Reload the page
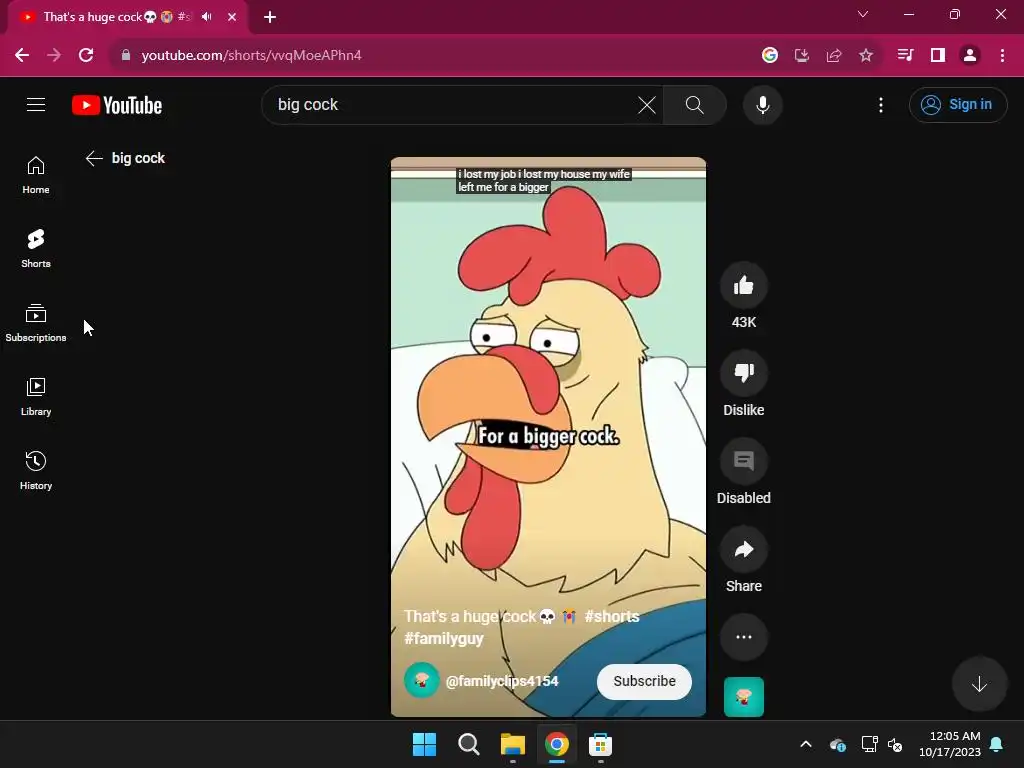1024x768 pixels. tap(86, 55)
